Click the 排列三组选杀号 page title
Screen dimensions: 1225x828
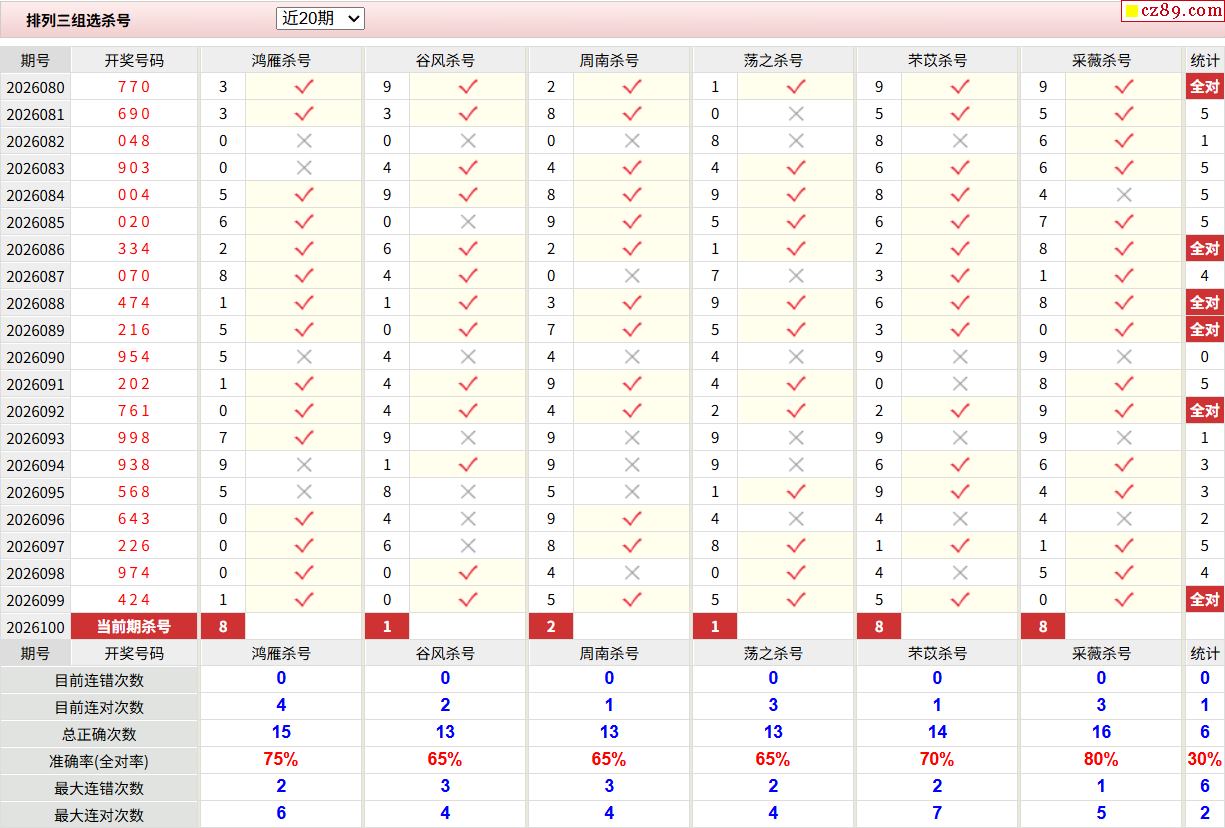[x=78, y=20]
